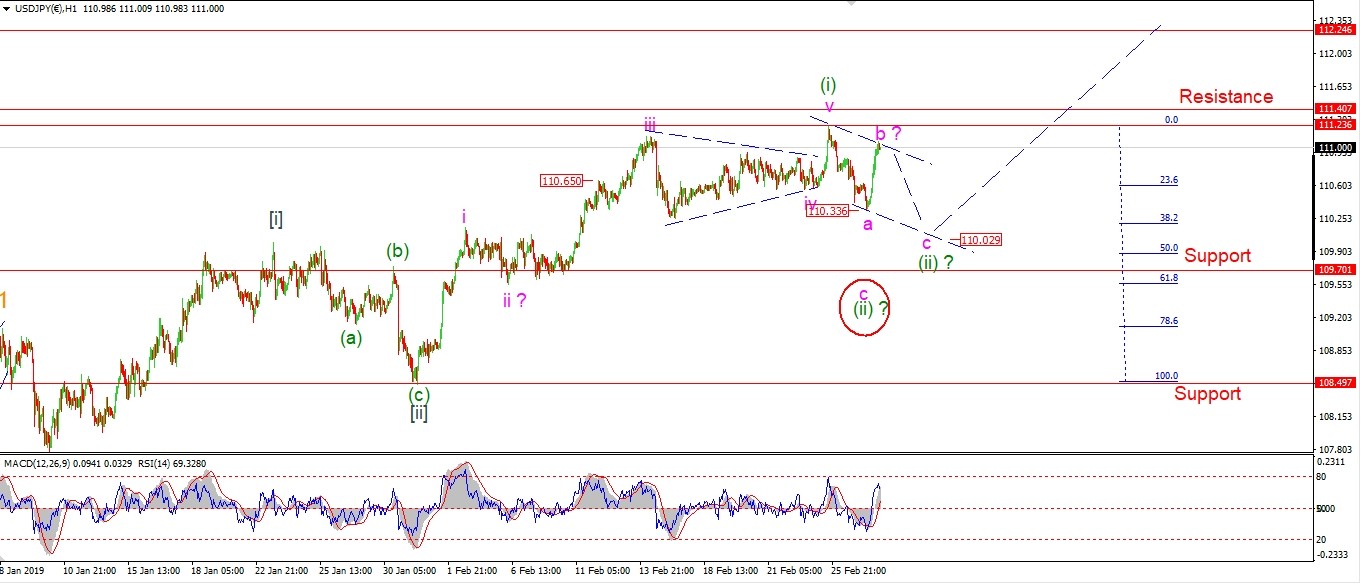The width and height of the screenshot is (1361, 583).
Task: Click the 110.336 boxed price label
Action: click(x=828, y=211)
